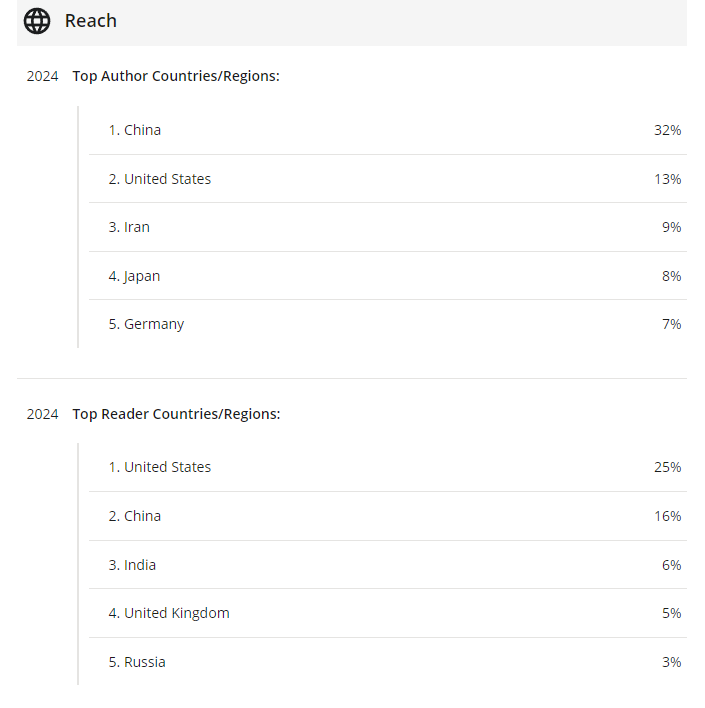Click the 32% value for China authors

click(x=668, y=130)
